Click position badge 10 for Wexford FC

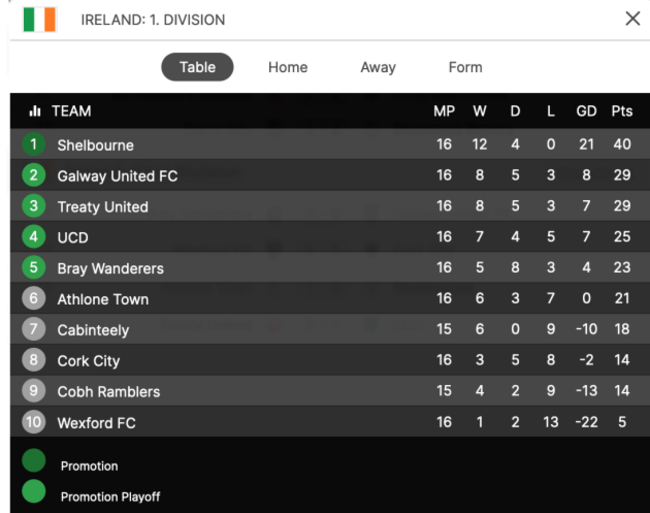pyautogui.click(x=34, y=422)
